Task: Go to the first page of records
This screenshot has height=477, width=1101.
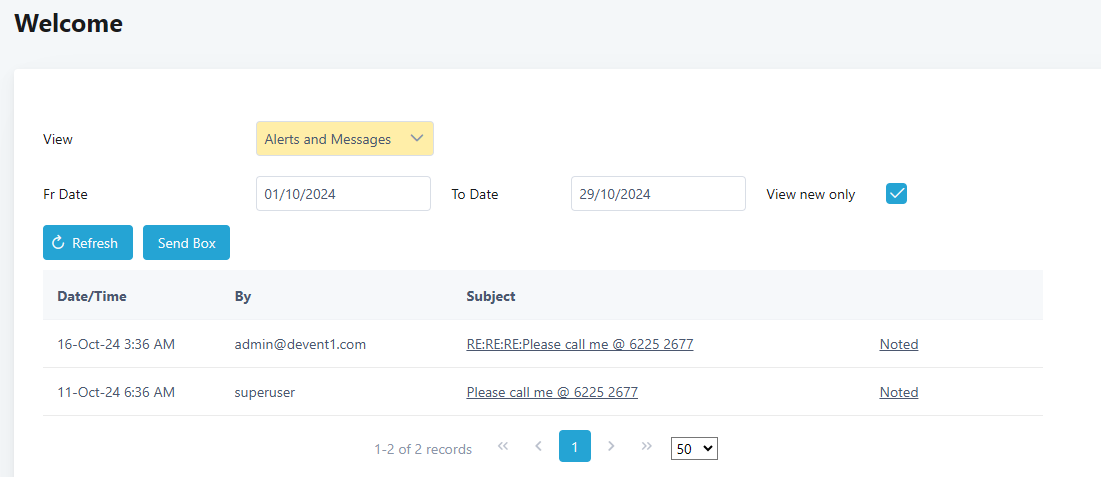Action: [503, 446]
